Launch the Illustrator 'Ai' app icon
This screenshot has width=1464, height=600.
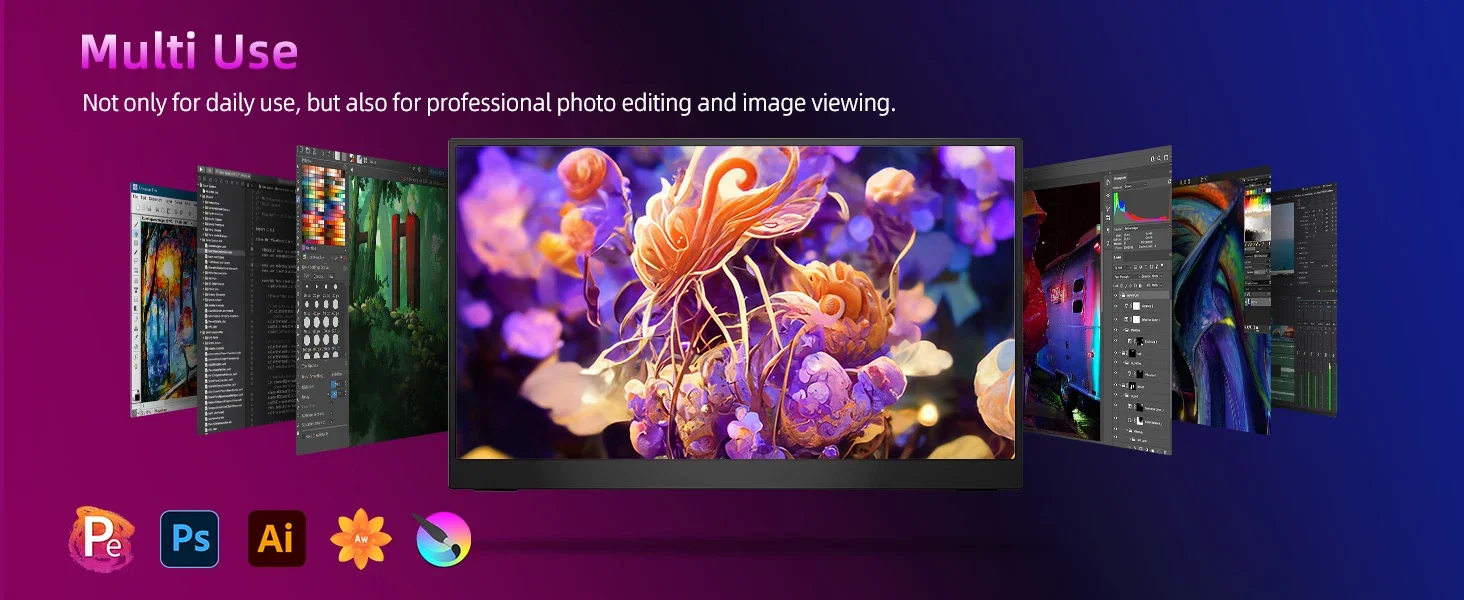click(277, 539)
